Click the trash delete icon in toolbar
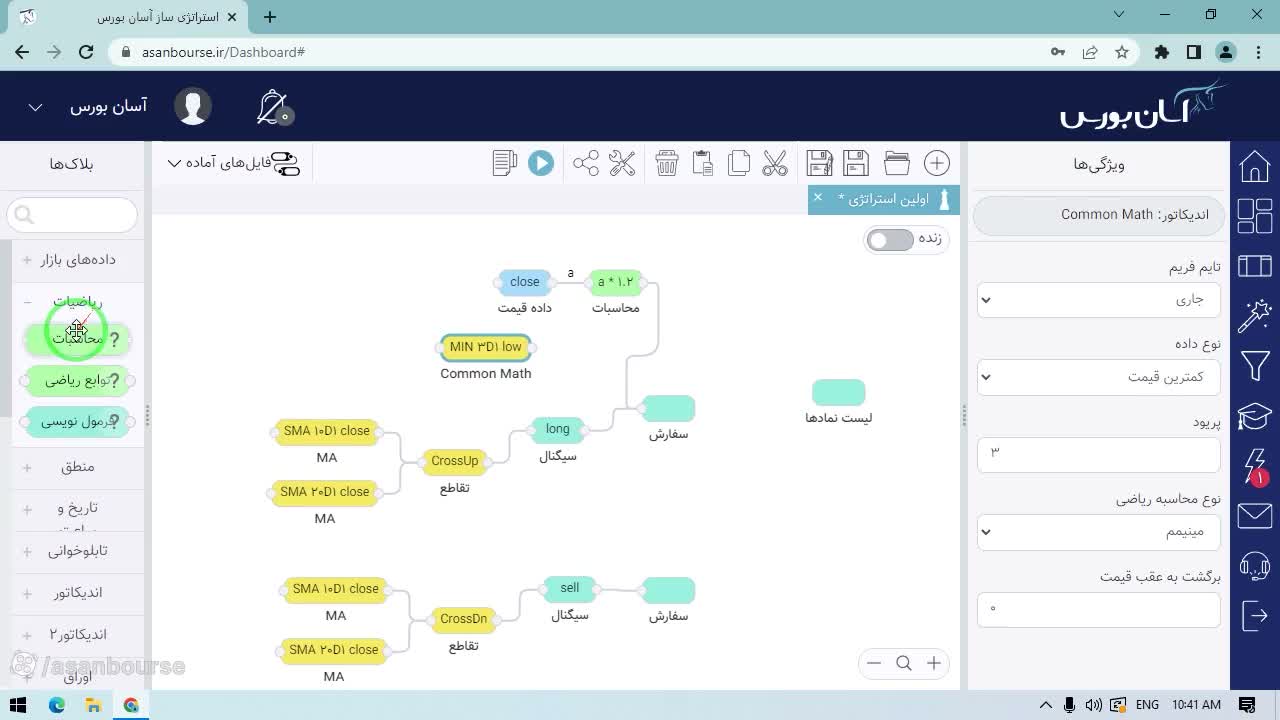1280x720 pixels. (x=667, y=163)
